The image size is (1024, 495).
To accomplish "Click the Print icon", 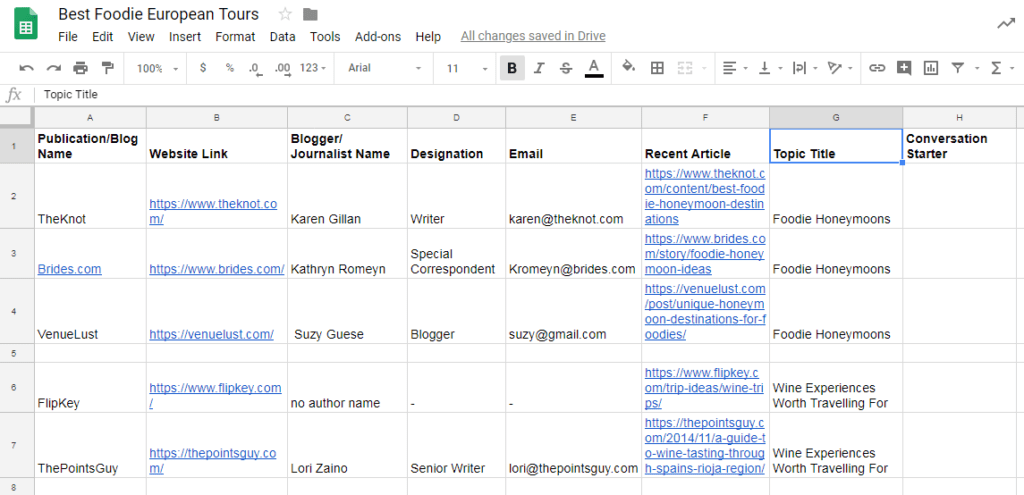I will tap(80, 68).
